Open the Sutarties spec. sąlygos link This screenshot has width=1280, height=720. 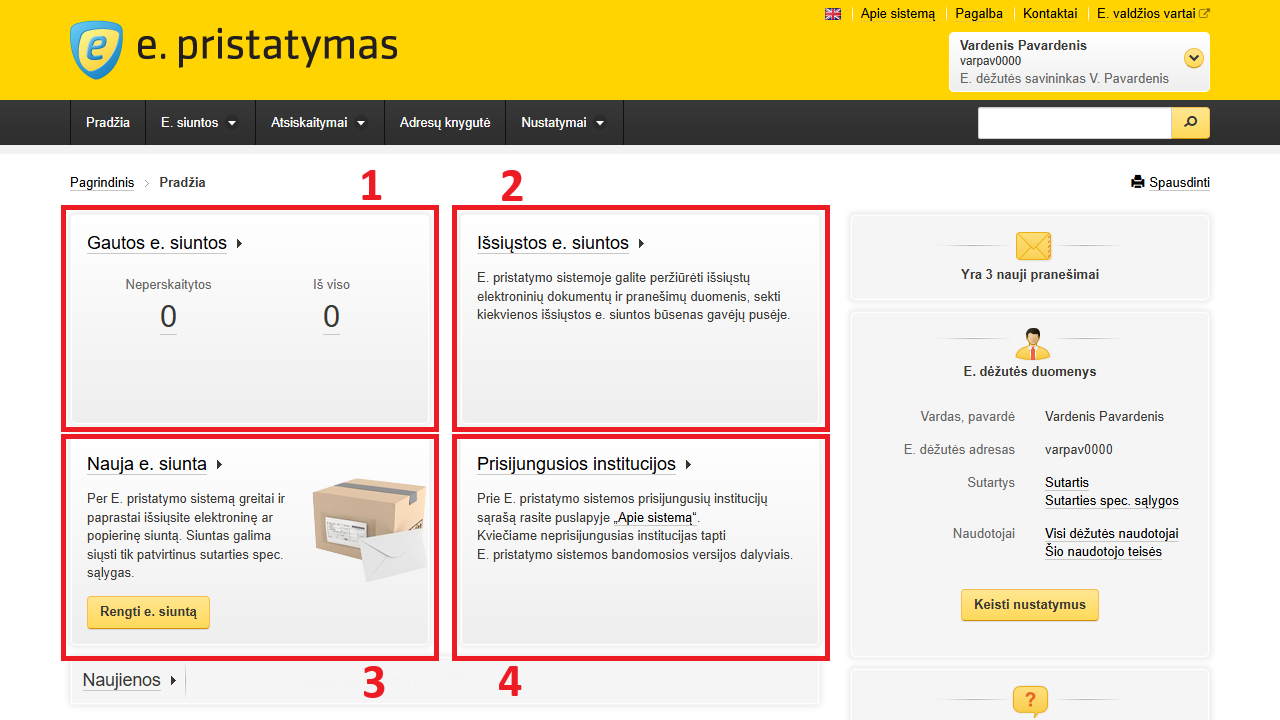1112,501
